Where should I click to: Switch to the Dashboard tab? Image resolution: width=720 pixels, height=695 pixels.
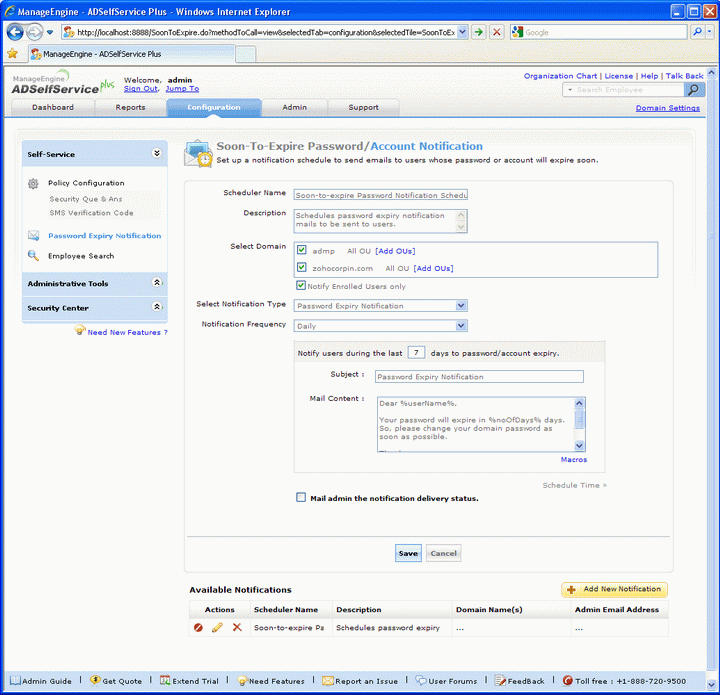click(x=52, y=107)
